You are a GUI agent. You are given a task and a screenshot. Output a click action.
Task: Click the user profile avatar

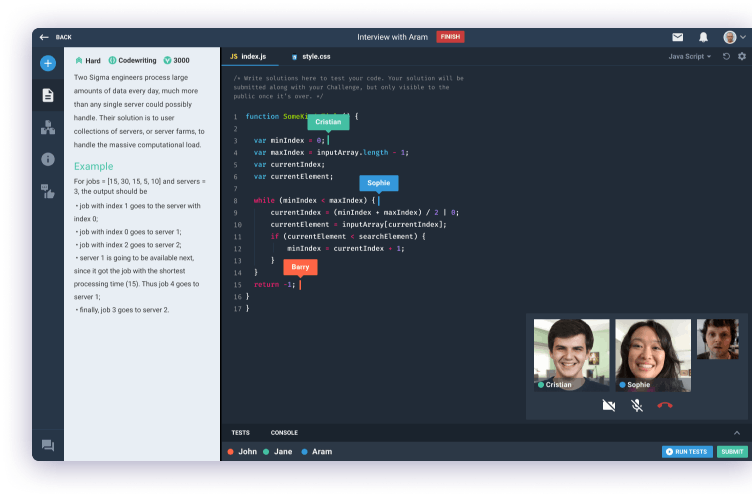729,37
